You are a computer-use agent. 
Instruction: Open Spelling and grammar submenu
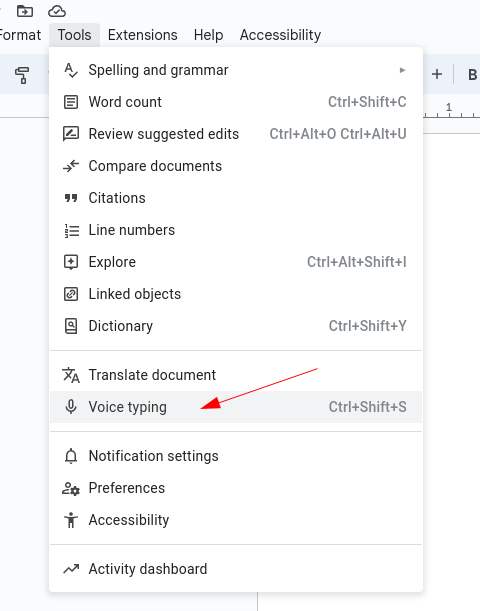(x=236, y=70)
